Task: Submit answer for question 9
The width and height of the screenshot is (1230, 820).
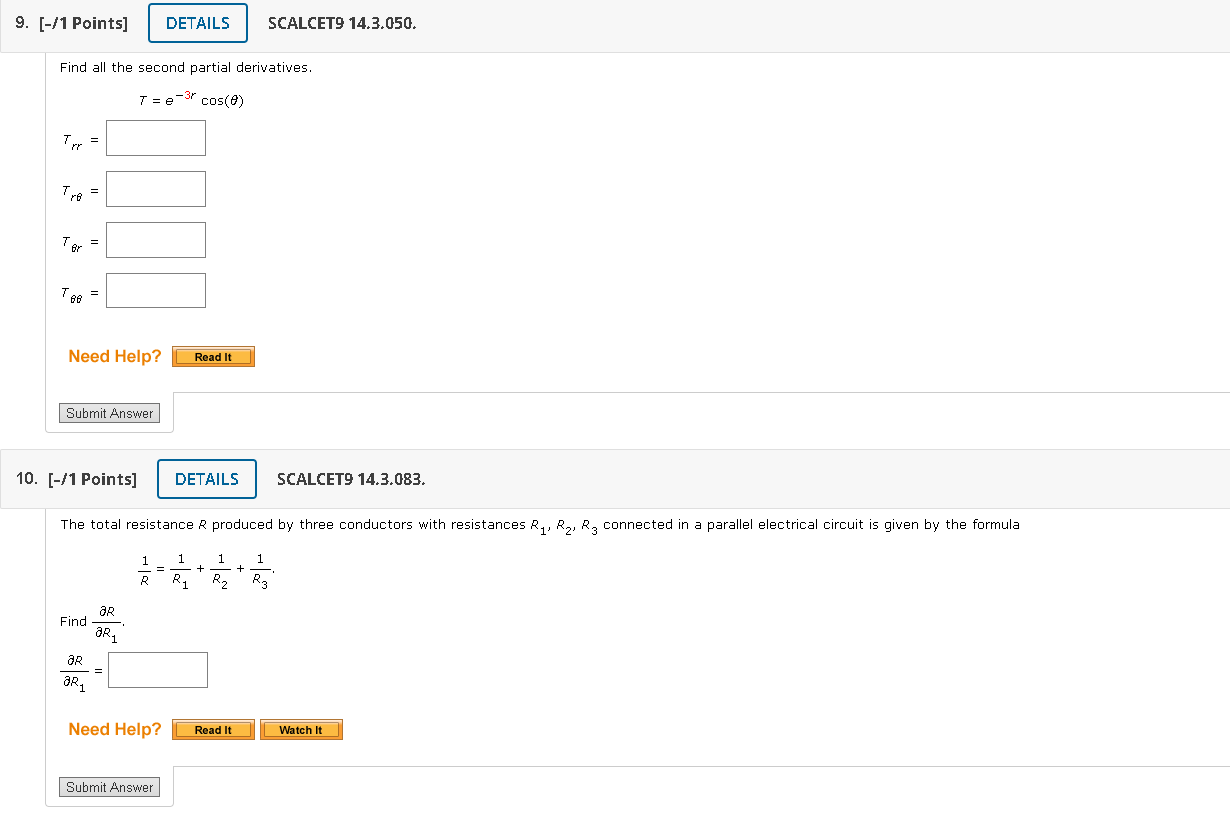Action: (x=109, y=412)
